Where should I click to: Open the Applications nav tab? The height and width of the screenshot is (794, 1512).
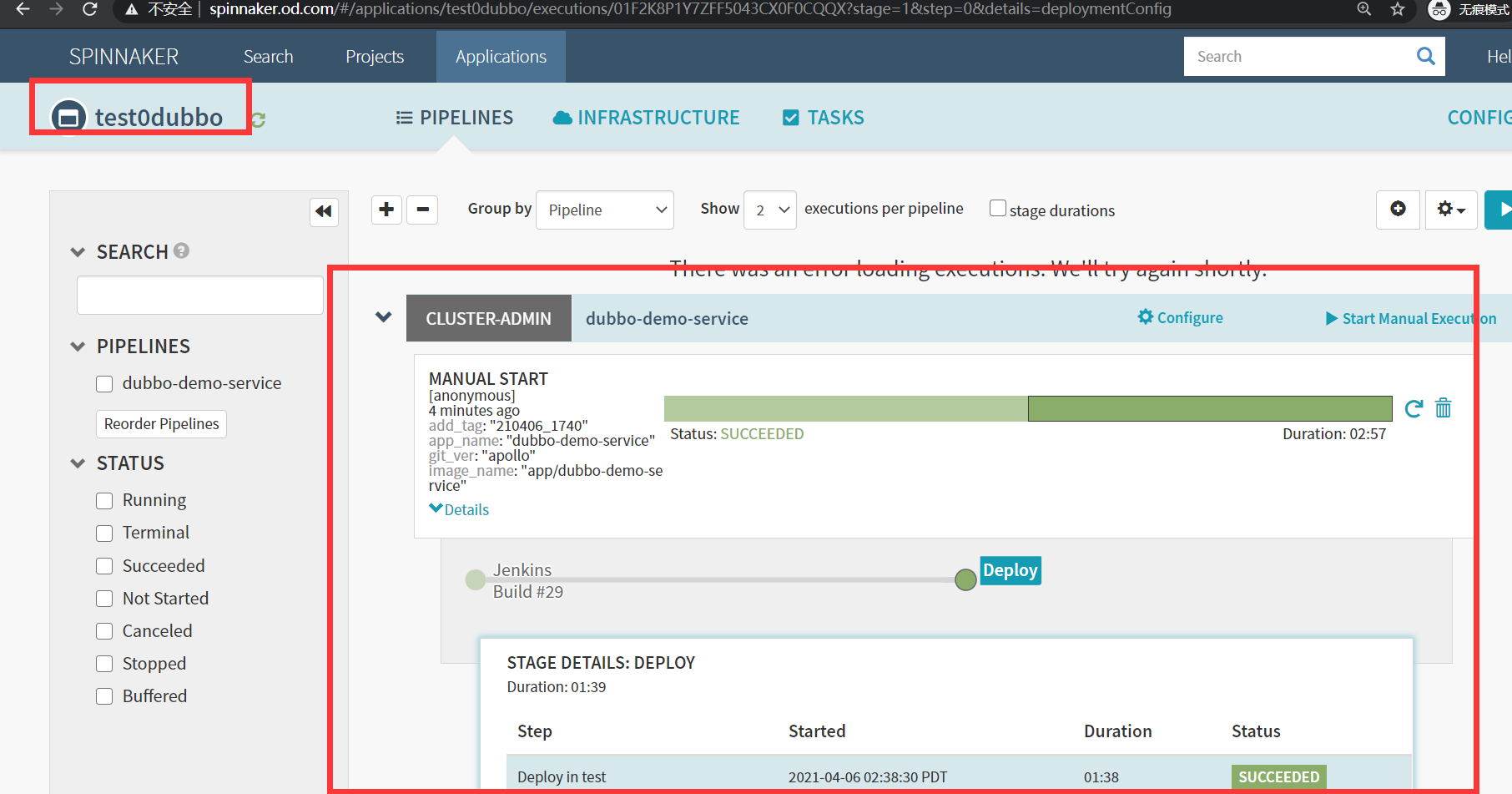(501, 57)
